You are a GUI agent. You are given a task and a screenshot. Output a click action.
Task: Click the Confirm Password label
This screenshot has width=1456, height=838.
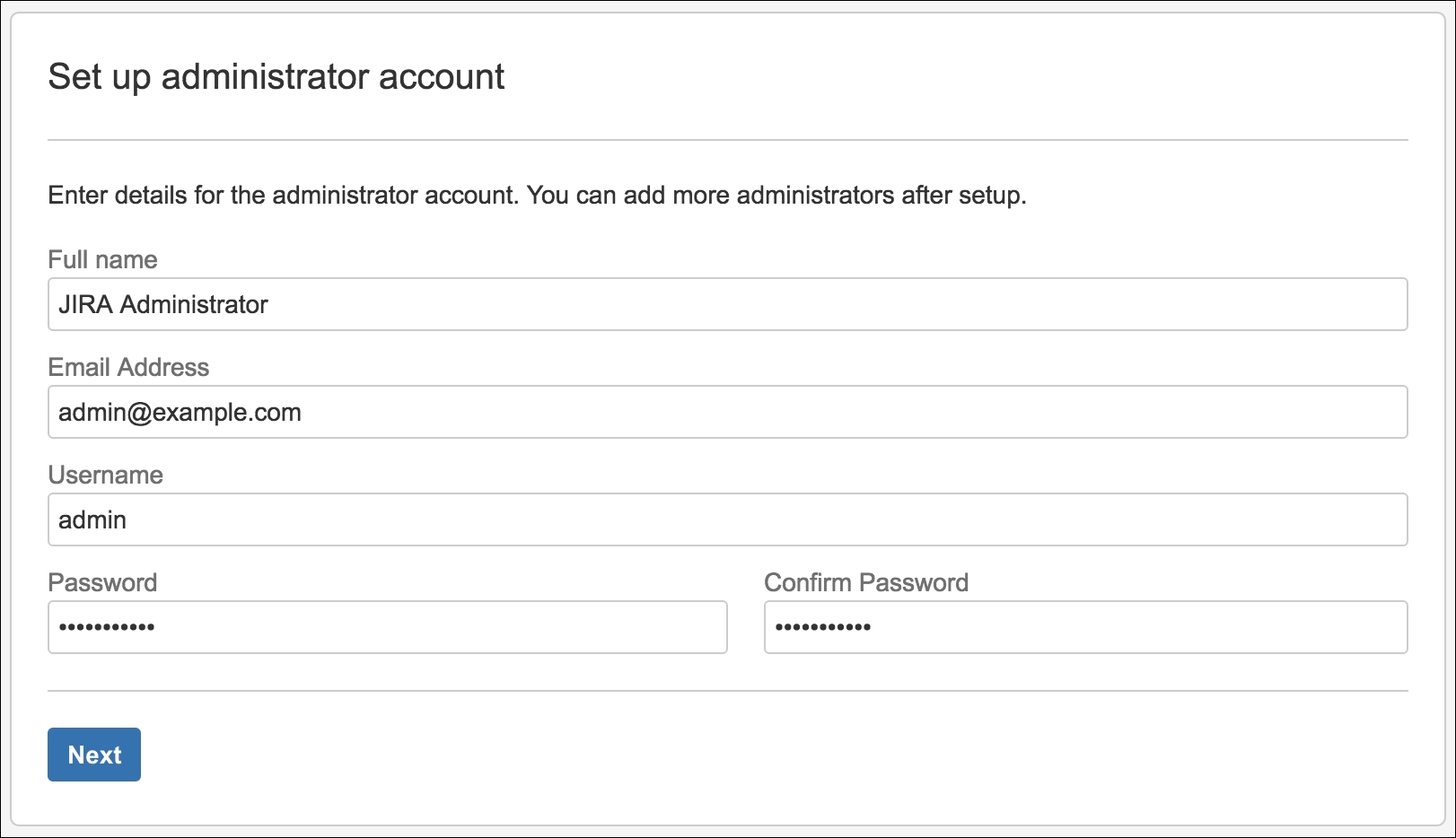pyautogui.click(x=866, y=582)
